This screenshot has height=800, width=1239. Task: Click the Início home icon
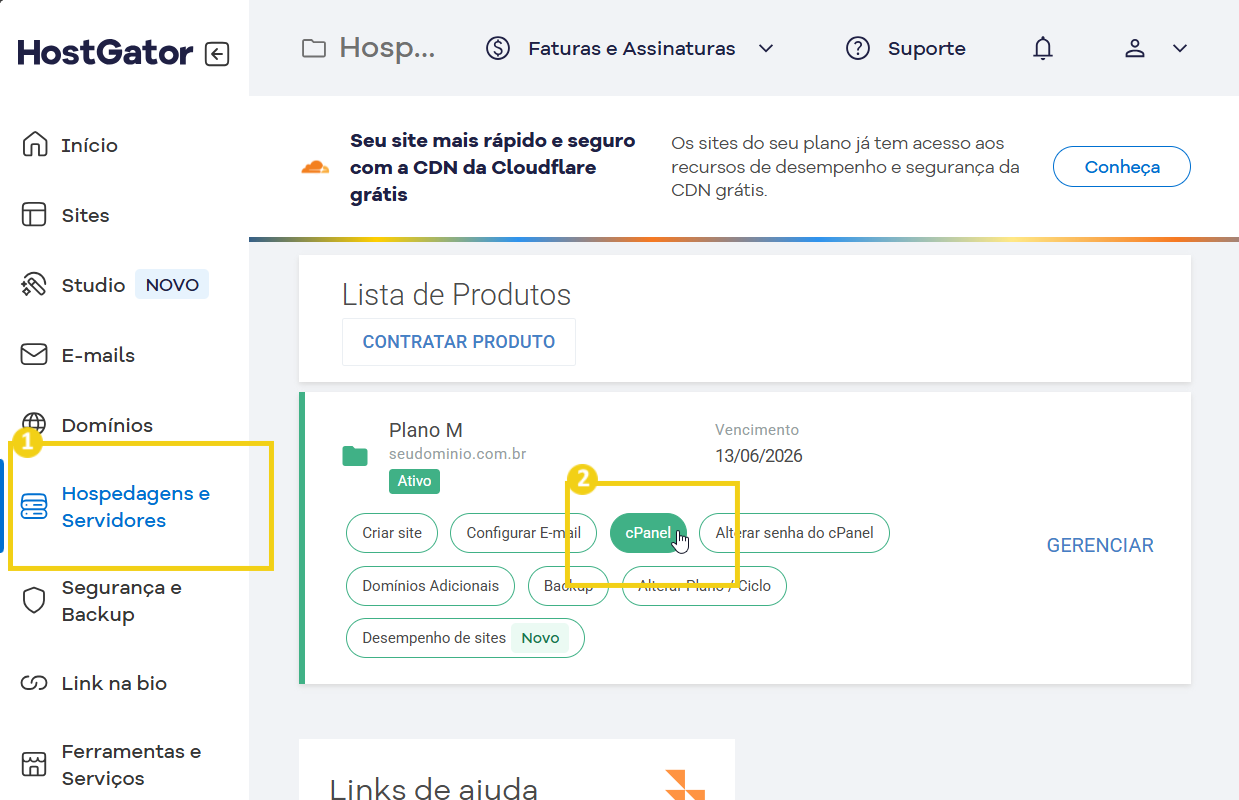(x=35, y=145)
